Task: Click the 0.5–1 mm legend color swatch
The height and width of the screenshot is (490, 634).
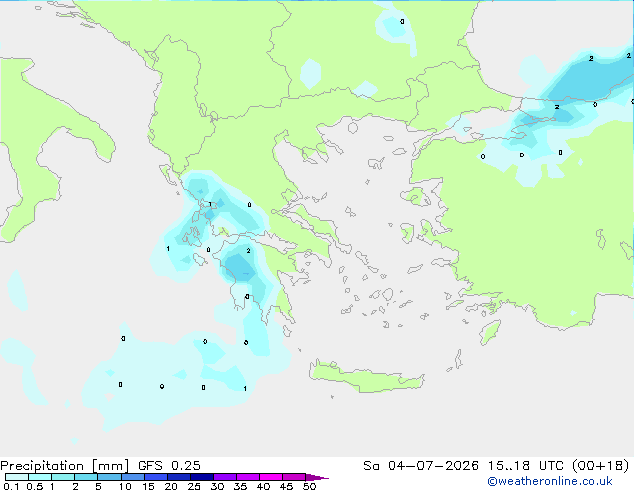Action: pos(40,477)
